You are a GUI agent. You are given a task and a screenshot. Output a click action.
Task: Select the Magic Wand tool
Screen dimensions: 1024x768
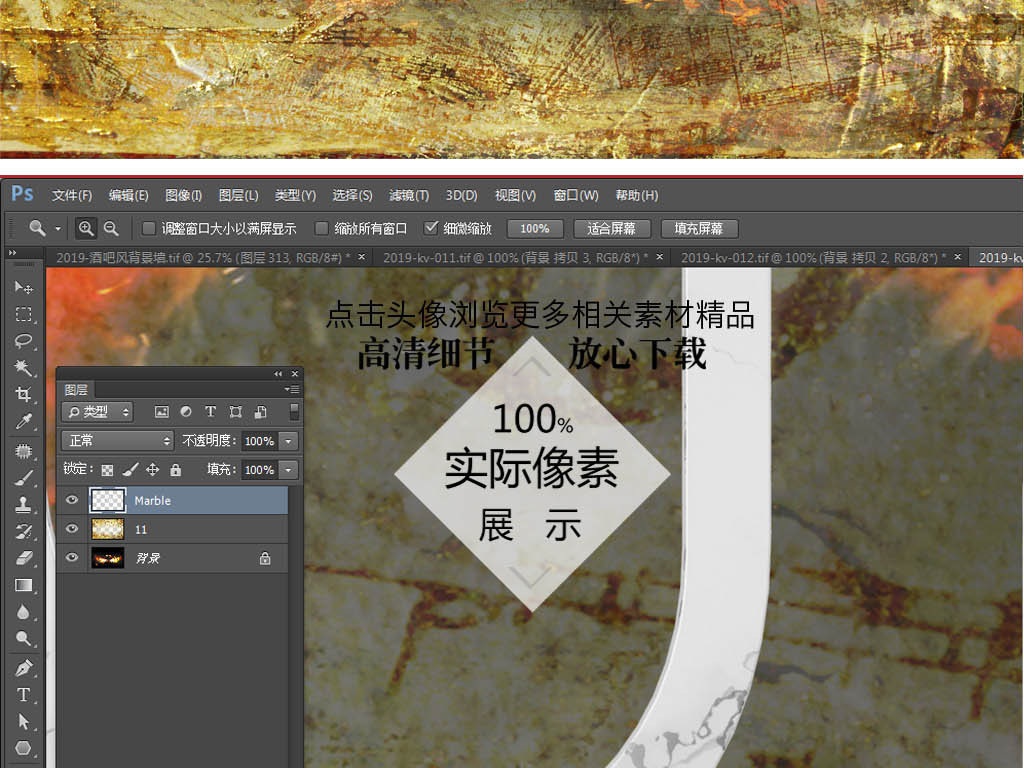pyautogui.click(x=24, y=368)
